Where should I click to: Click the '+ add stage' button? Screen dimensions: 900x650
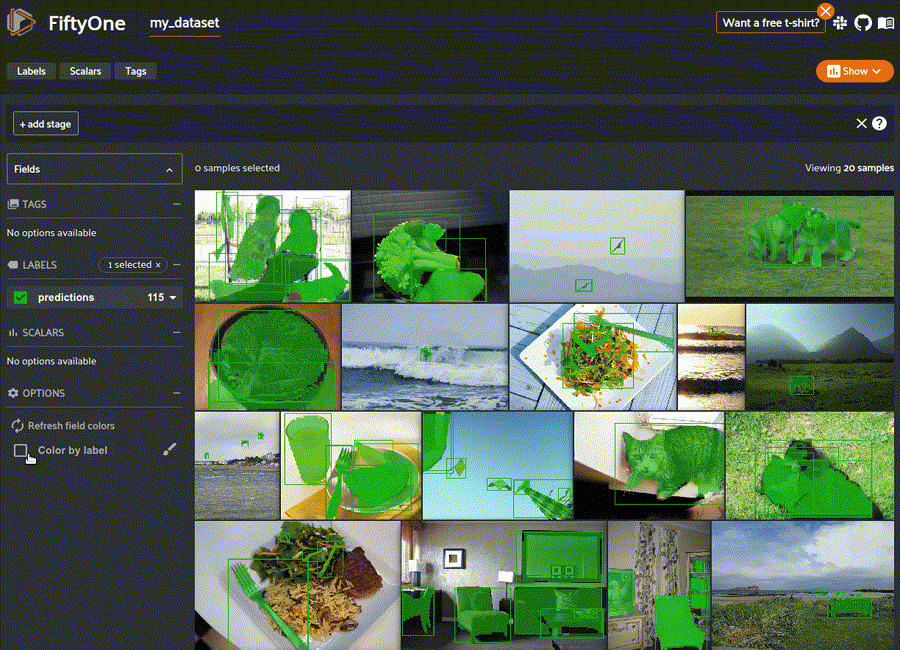point(45,123)
